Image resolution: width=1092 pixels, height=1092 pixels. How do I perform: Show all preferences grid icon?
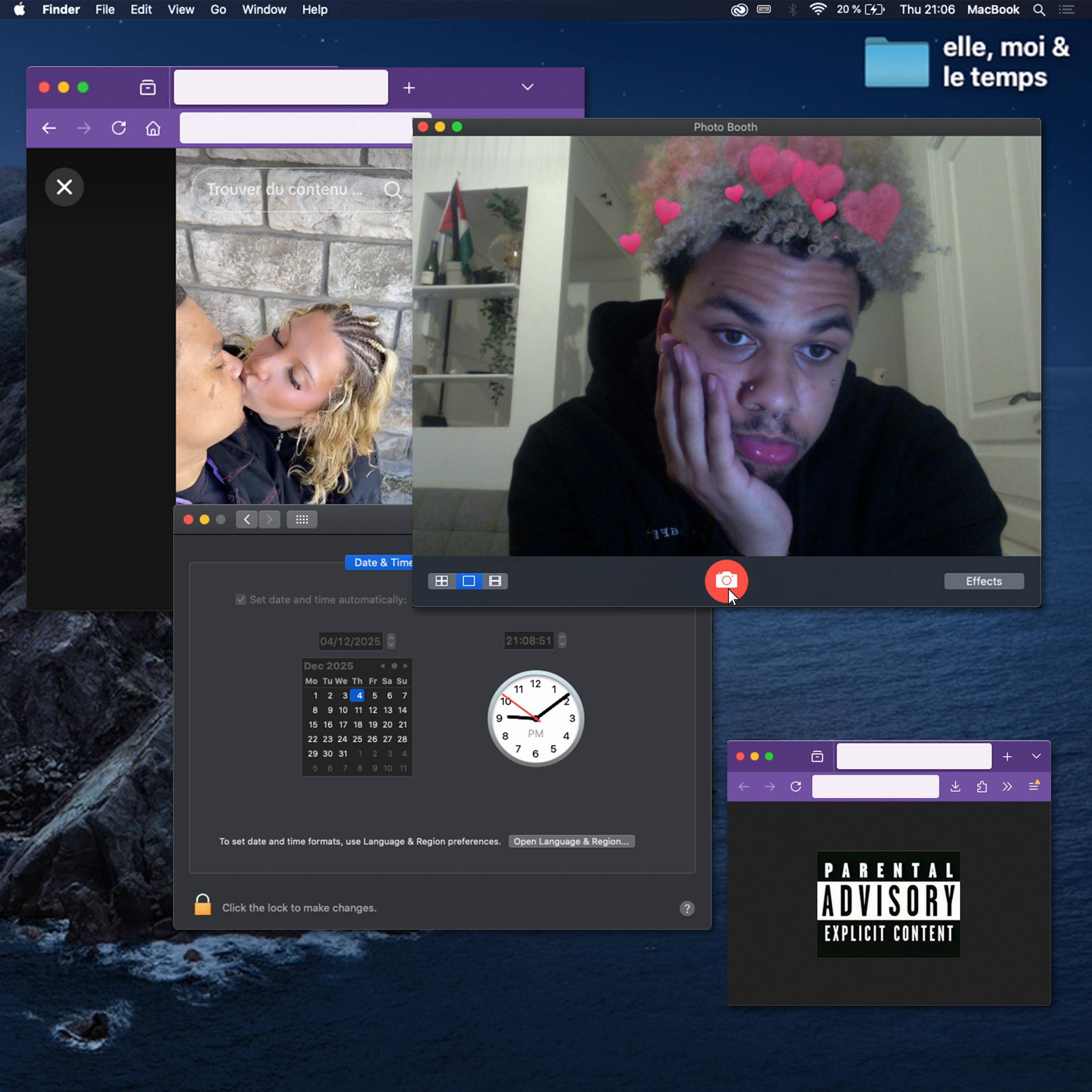tap(302, 519)
